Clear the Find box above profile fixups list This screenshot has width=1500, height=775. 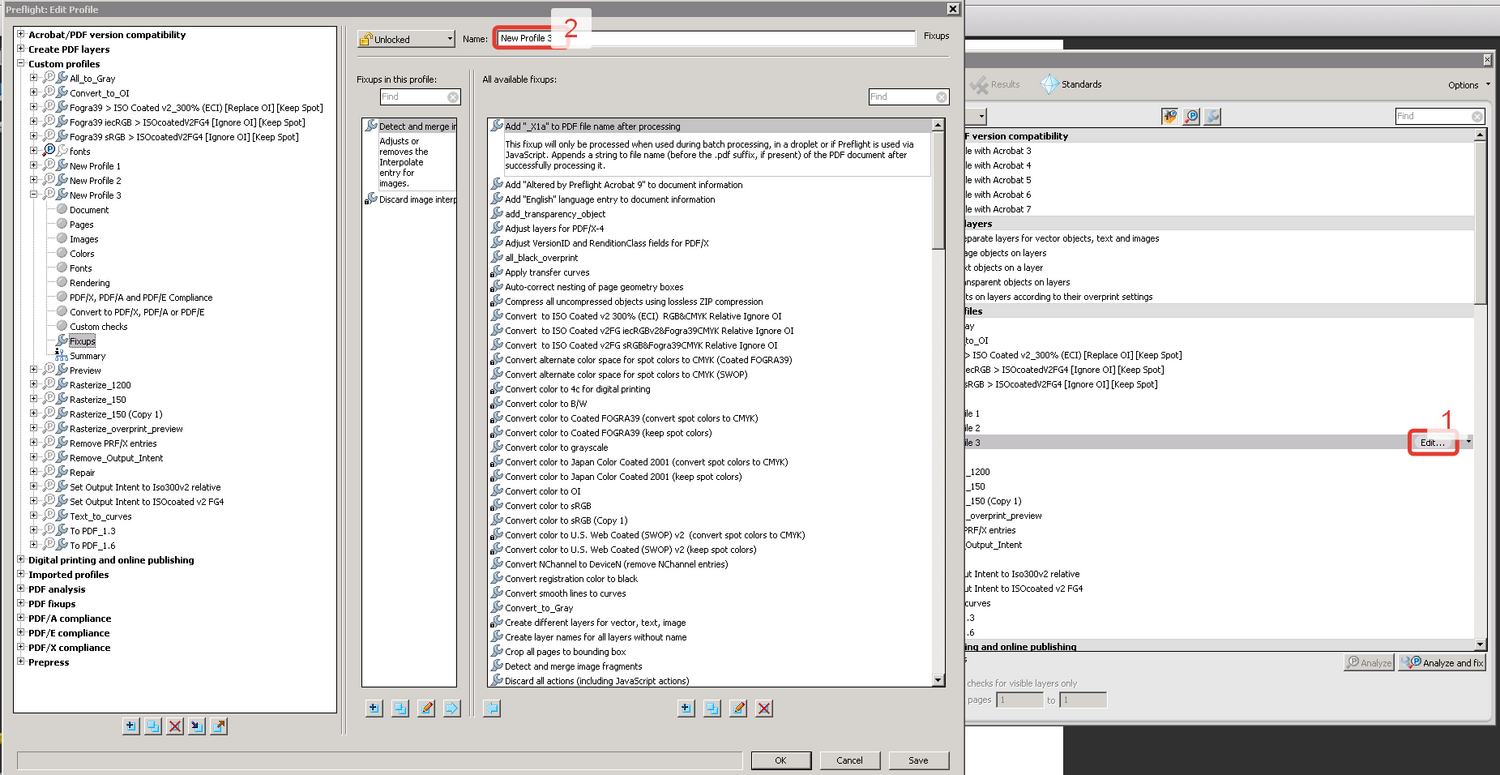coord(452,97)
